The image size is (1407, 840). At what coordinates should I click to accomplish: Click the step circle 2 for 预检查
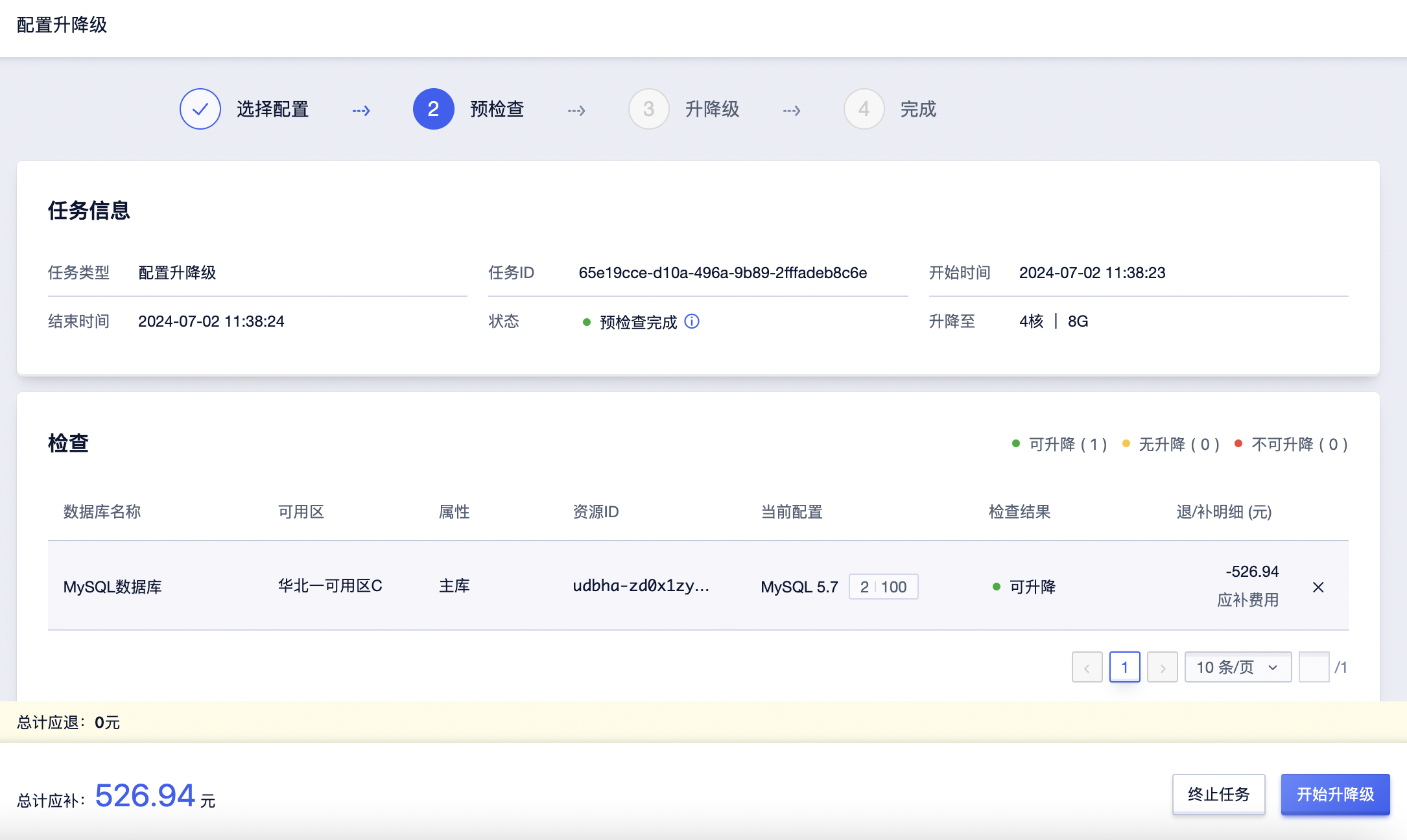(433, 109)
